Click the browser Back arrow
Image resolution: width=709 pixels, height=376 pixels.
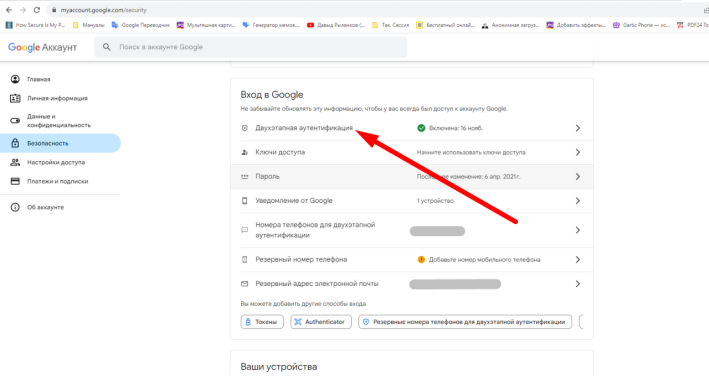click(9, 10)
